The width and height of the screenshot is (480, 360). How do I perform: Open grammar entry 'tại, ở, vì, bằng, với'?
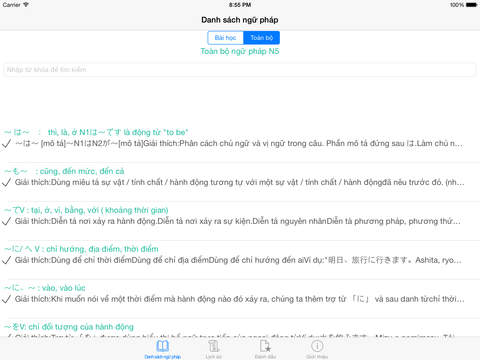[x=86, y=210]
